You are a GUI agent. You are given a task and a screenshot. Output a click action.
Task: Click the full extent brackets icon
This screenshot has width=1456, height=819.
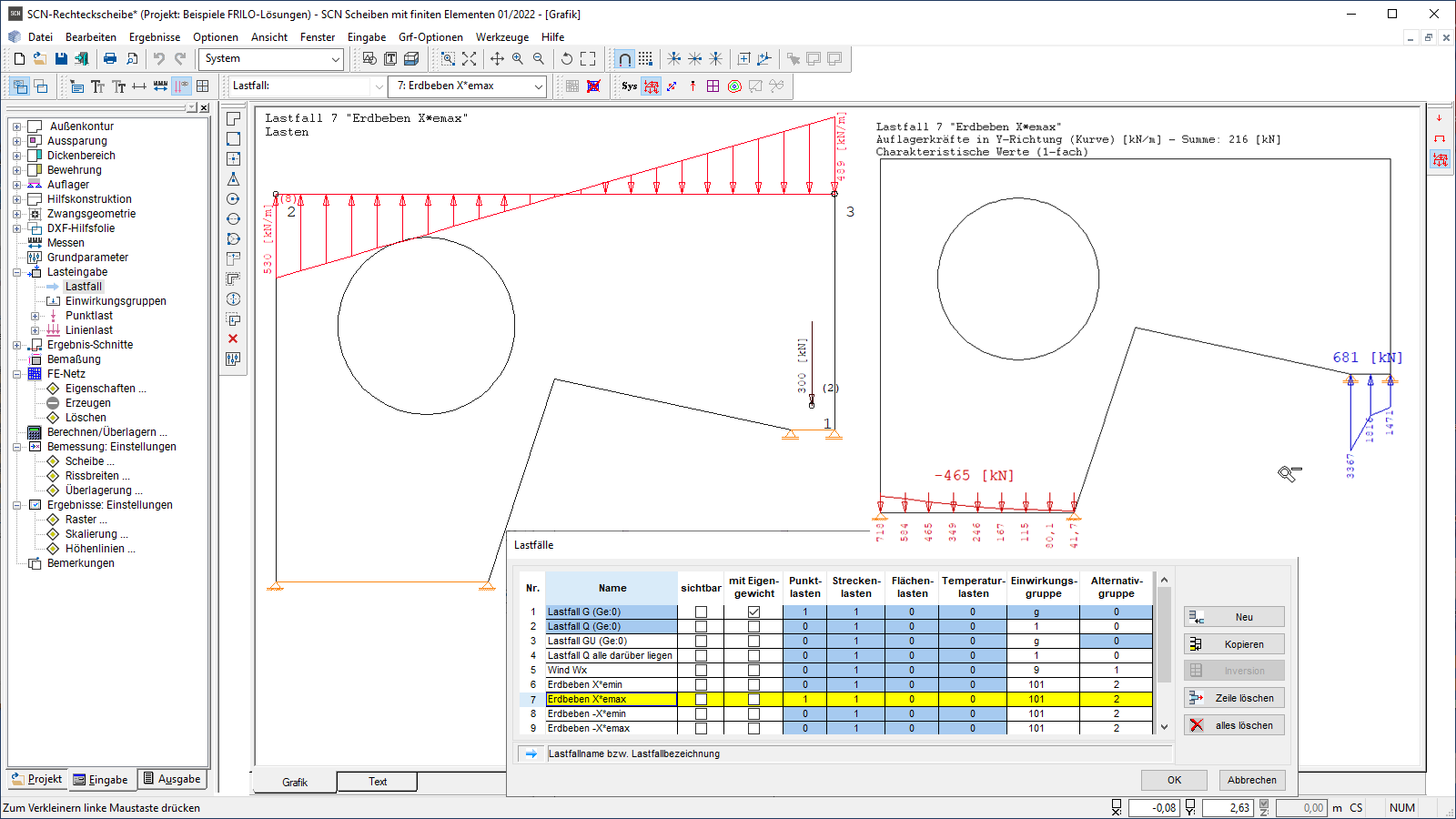click(x=588, y=58)
